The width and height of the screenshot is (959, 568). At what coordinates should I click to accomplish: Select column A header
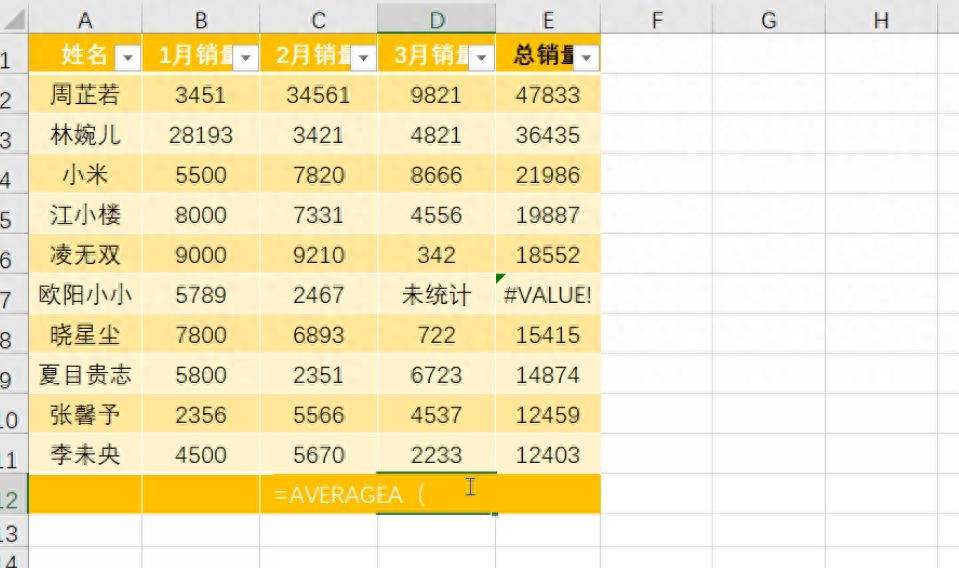point(85,20)
